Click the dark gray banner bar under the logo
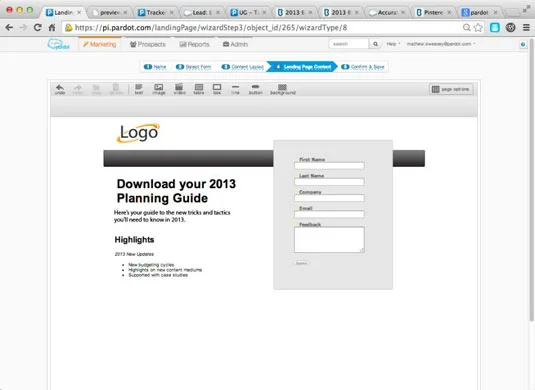The height and width of the screenshot is (390, 535). click(x=188, y=158)
